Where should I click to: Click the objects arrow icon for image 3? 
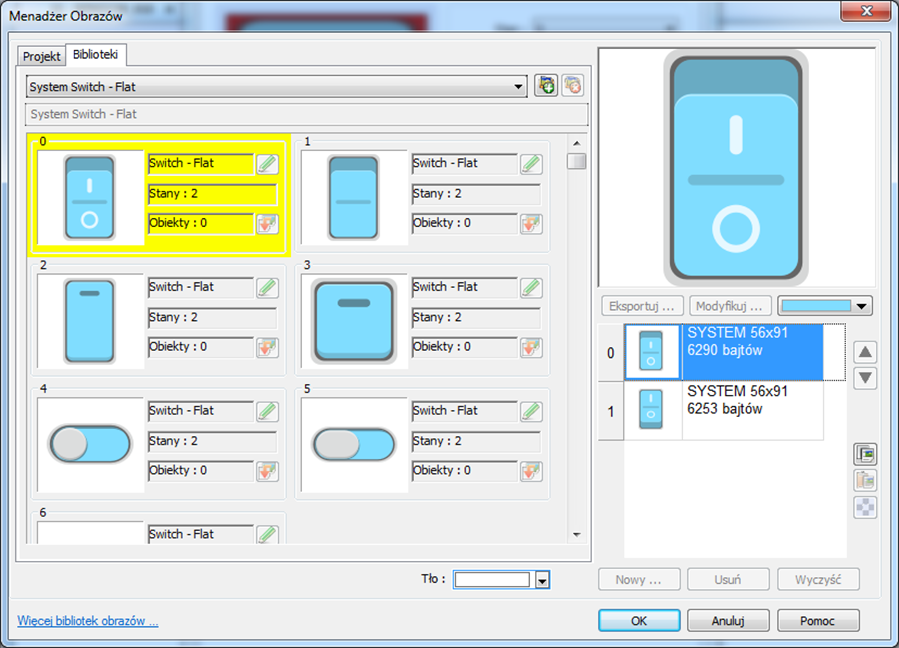tap(531, 348)
